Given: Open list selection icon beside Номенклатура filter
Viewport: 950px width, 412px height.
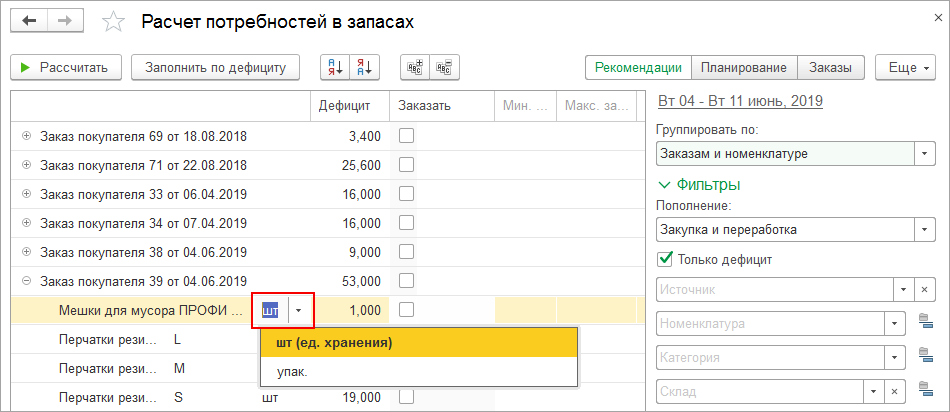Looking at the screenshot, I should point(925,323).
